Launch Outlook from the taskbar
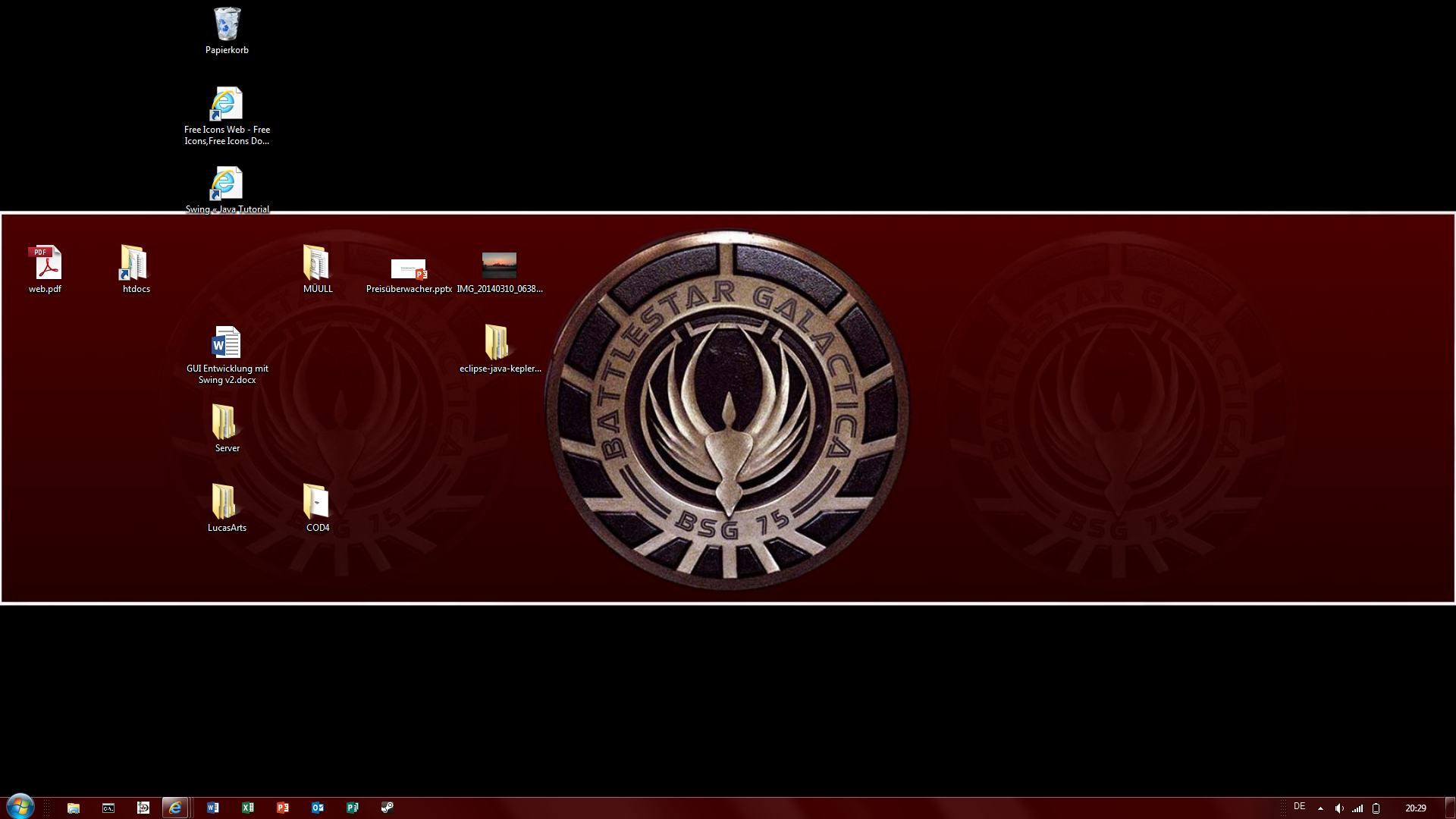Screen dimensions: 1456x819 pos(318,808)
